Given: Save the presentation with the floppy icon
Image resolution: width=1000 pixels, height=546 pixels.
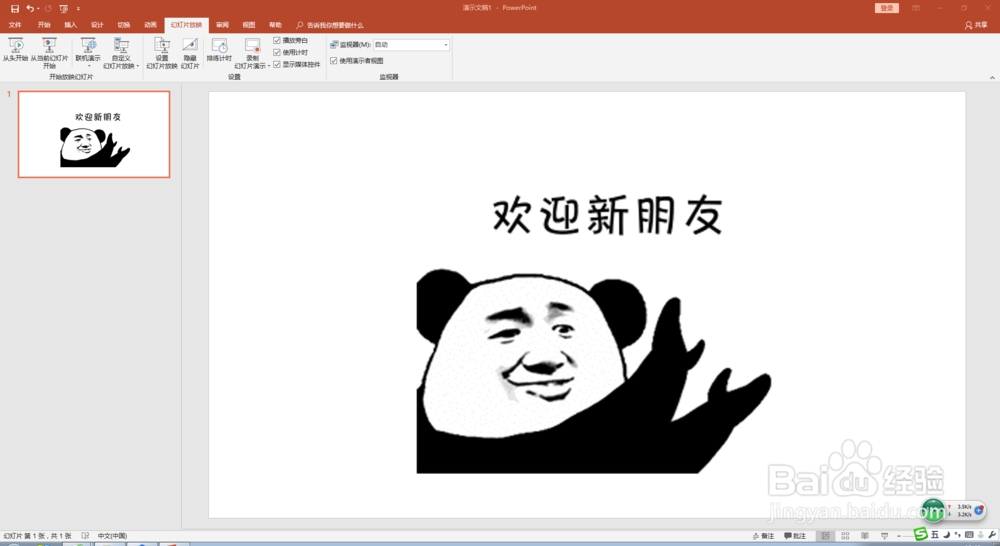Looking at the screenshot, I should [x=15, y=8].
